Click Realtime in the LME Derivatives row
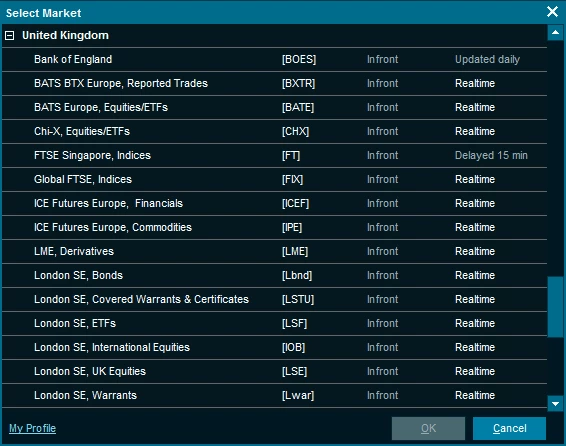This screenshot has width=566, height=446. pyautogui.click(x=475, y=252)
